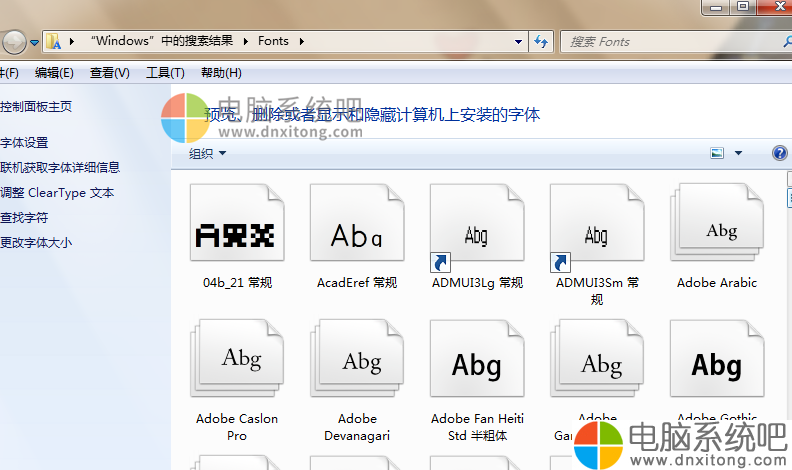Click the ADMUI3Lg 常规 name label
This screenshot has width=792, height=470.
477,283
